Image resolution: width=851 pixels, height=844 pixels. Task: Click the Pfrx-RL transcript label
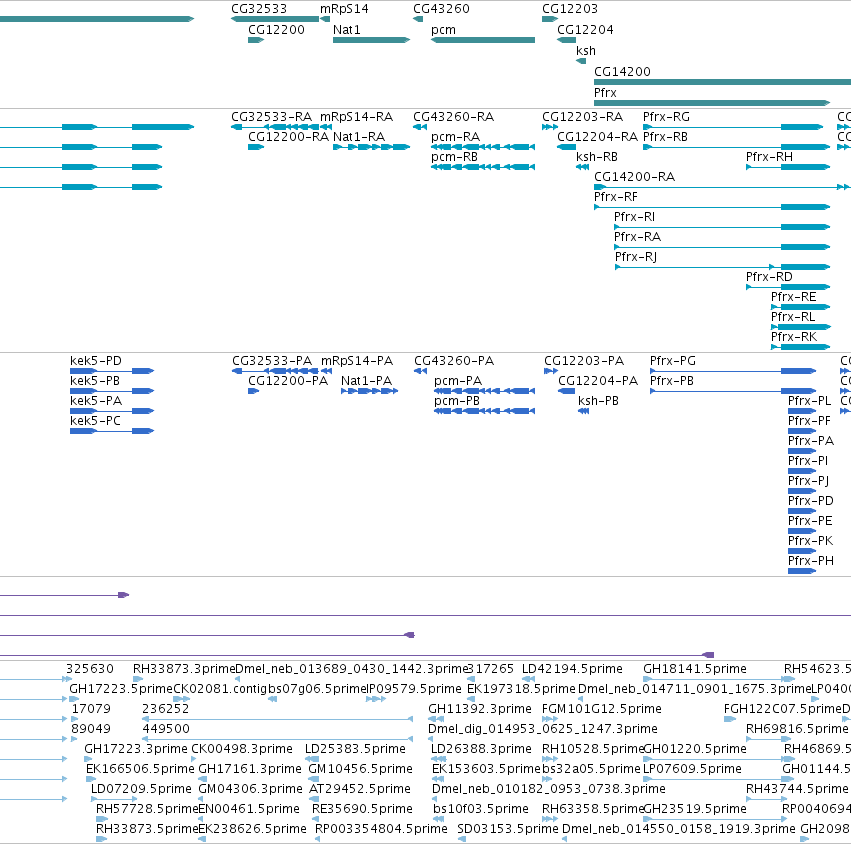(793, 317)
